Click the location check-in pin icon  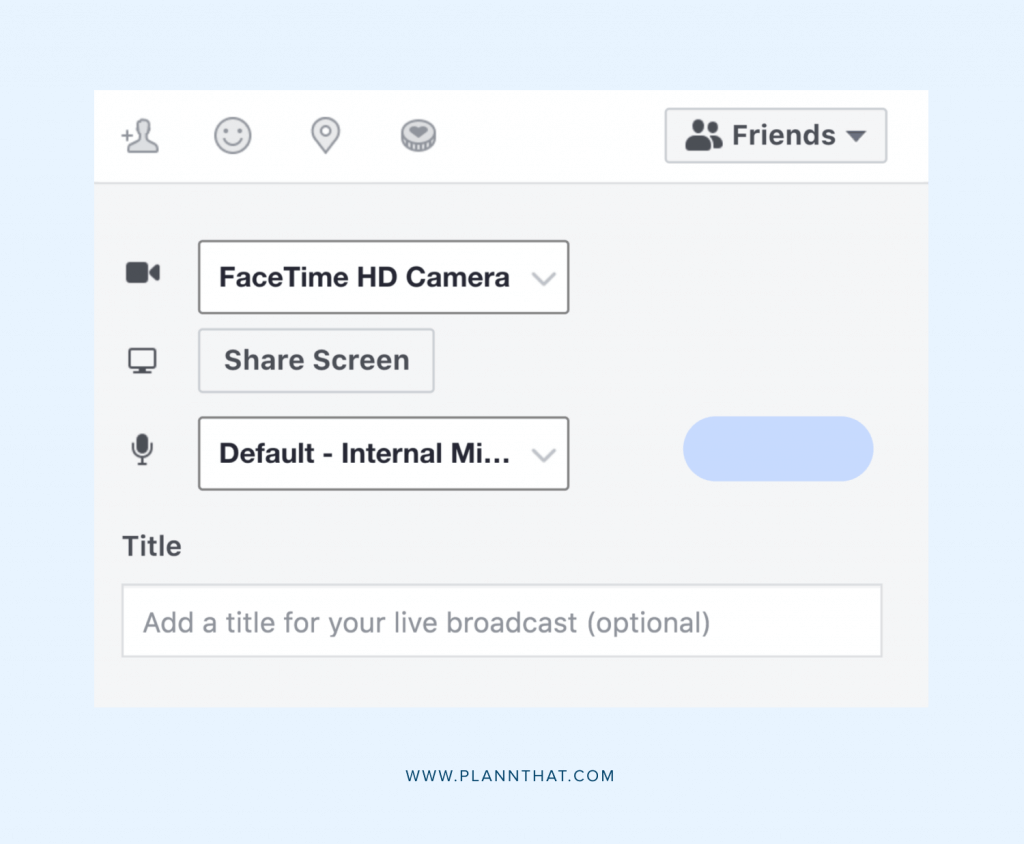tap(325, 136)
